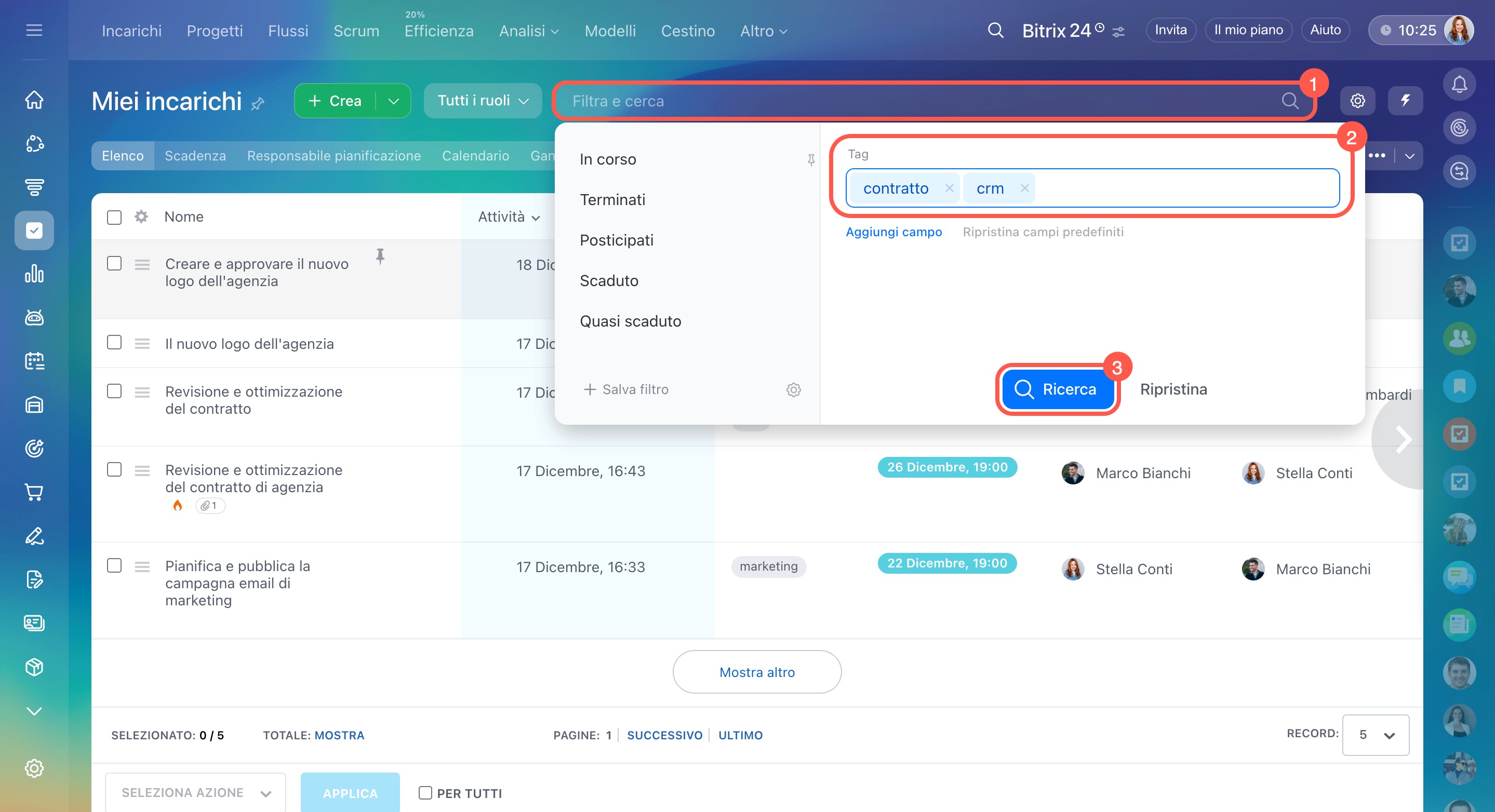Open the home icon in left sidebar
The image size is (1495, 812).
[34, 99]
